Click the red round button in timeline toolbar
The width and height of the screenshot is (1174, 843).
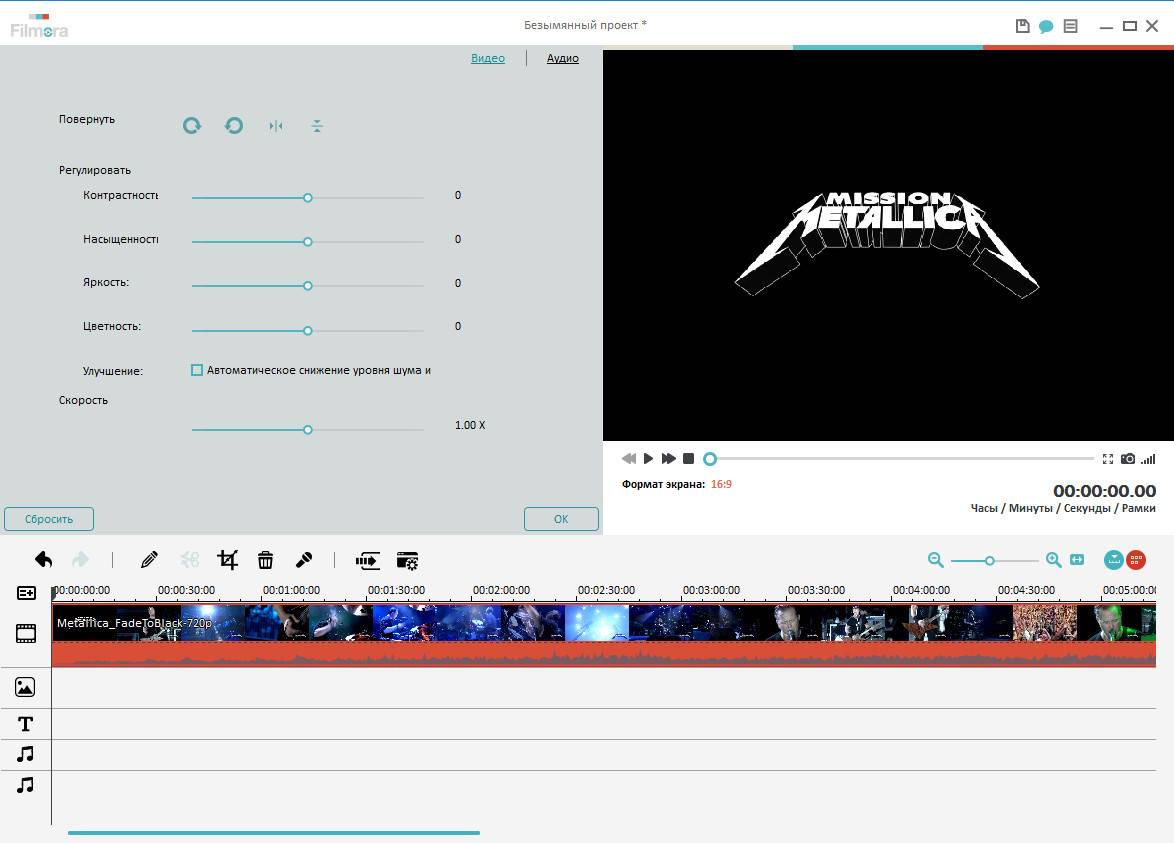pos(1136,559)
